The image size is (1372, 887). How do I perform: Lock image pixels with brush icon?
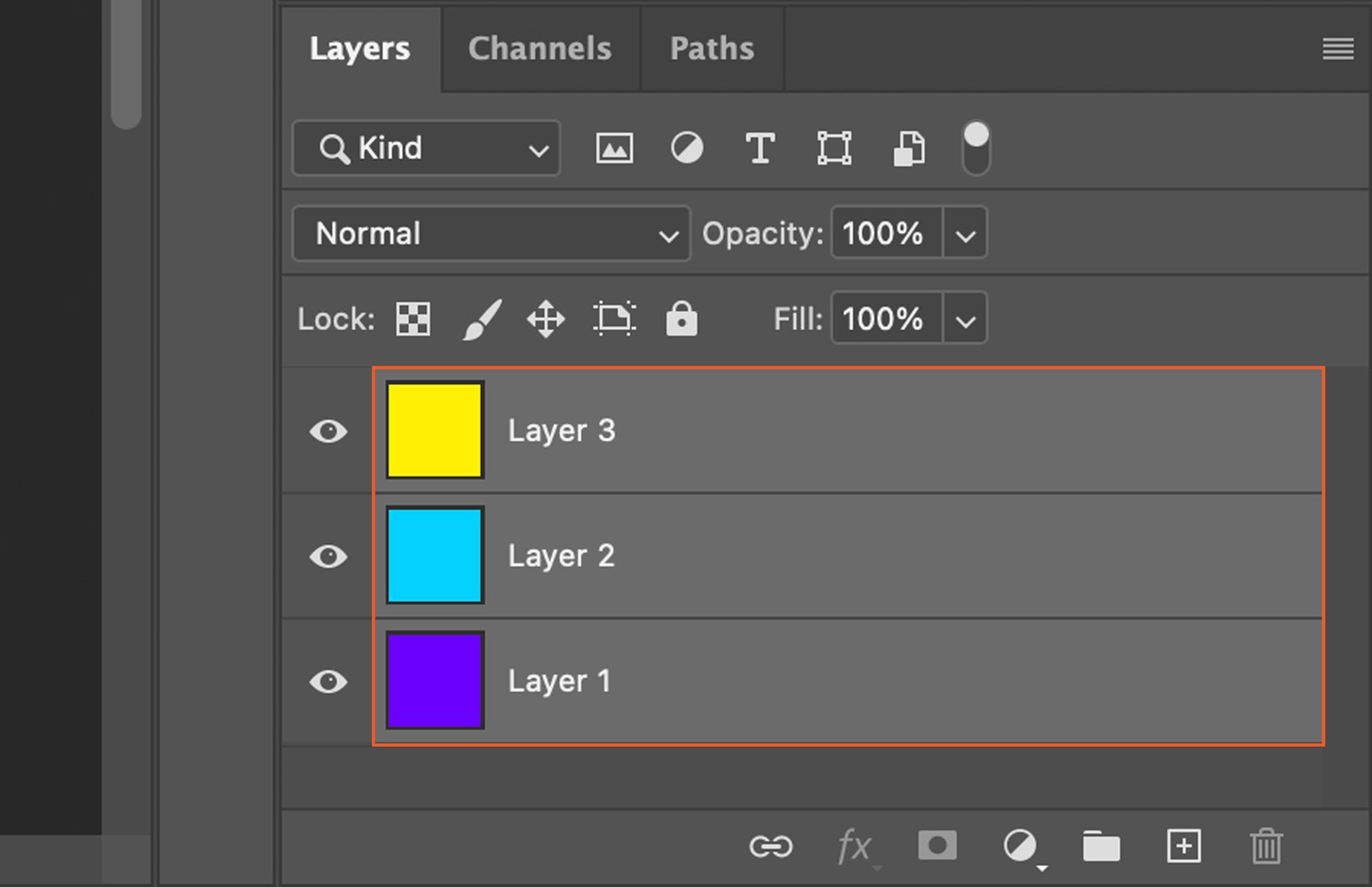(x=482, y=319)
